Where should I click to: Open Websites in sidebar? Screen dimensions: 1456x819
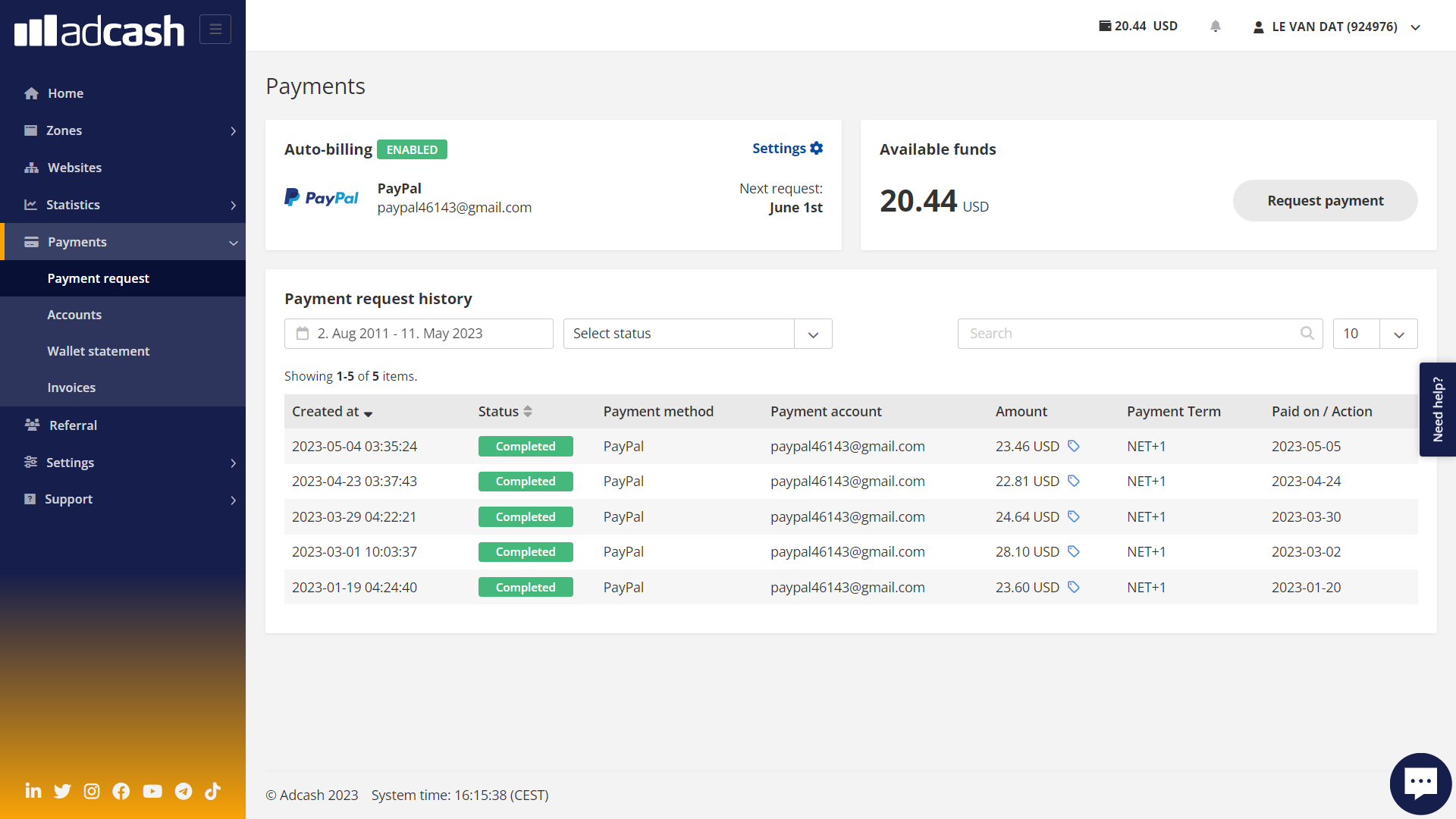(x=123, y=168)
